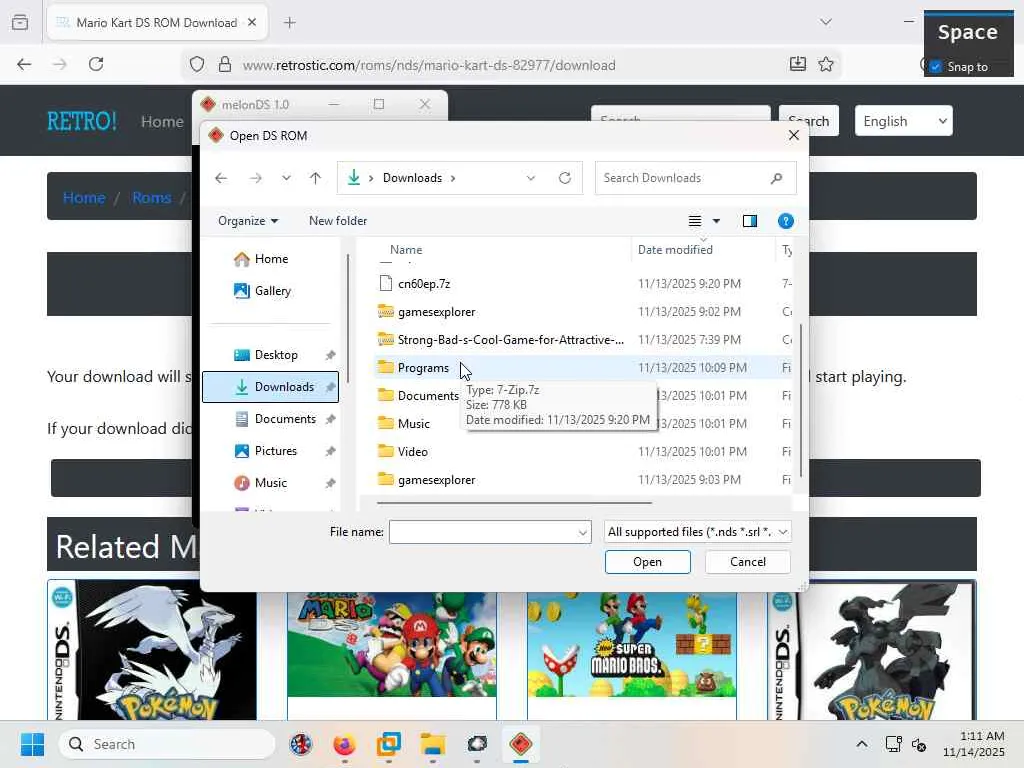Go up one folder level in dialog
Viewport: 1024px width, 768px height.
(315, 178)
